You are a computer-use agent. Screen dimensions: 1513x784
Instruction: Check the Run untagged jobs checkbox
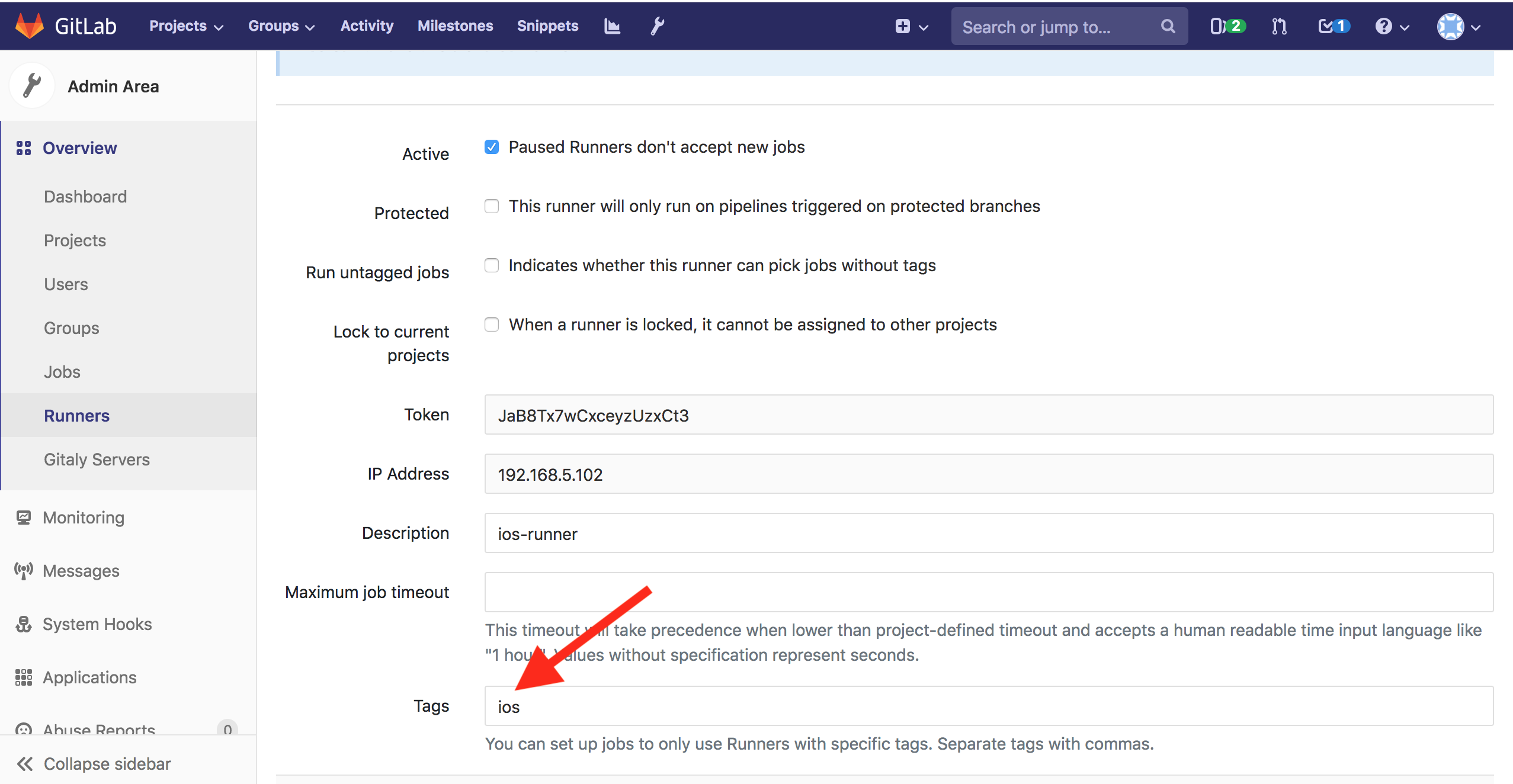(x=492, y=265)
